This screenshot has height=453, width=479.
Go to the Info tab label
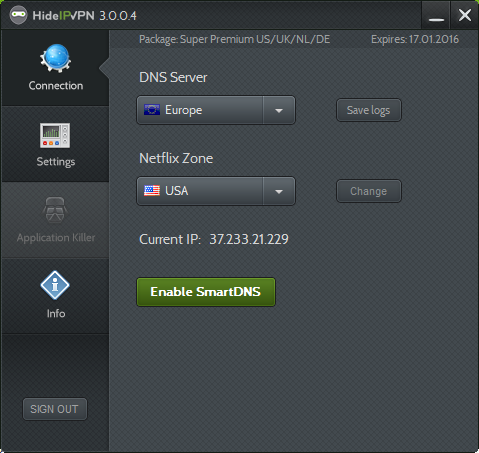coord(56,314)
